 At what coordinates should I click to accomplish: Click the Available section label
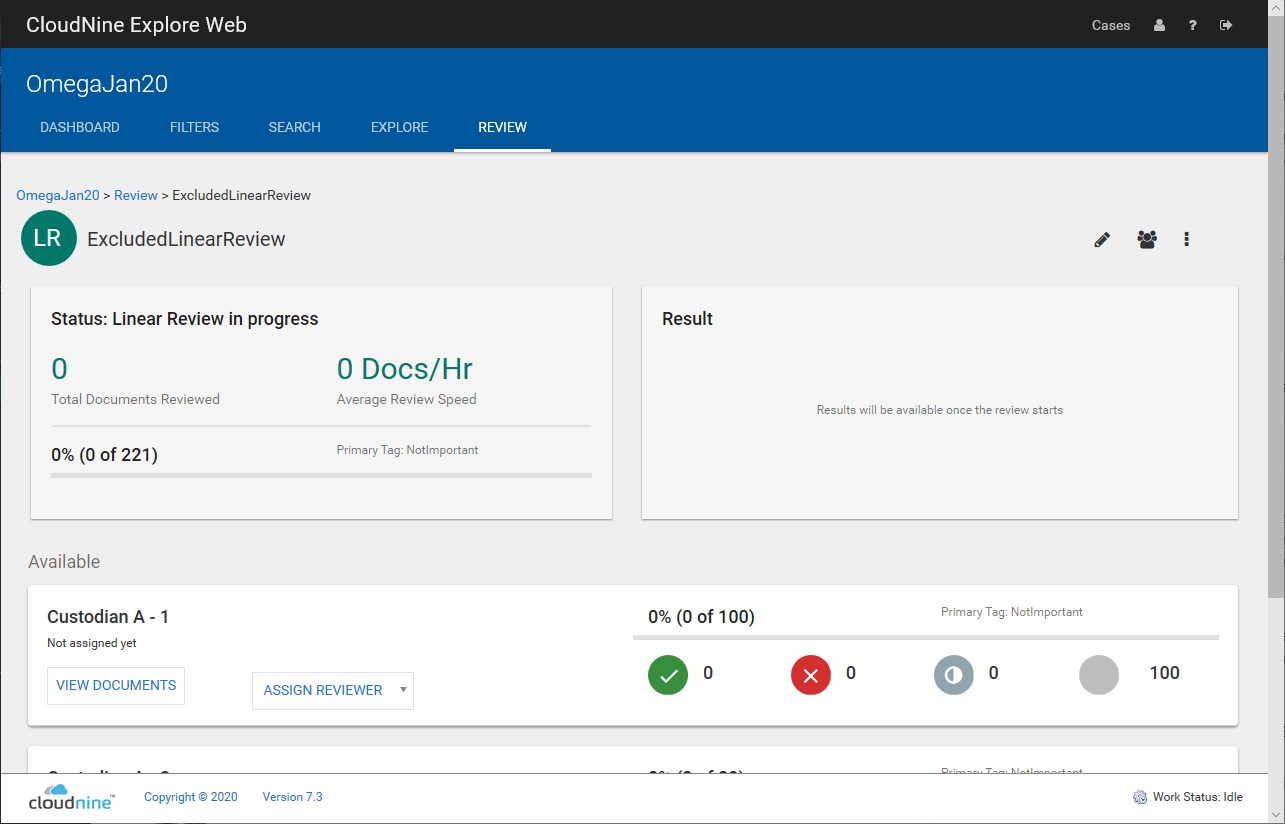point(64,562)
